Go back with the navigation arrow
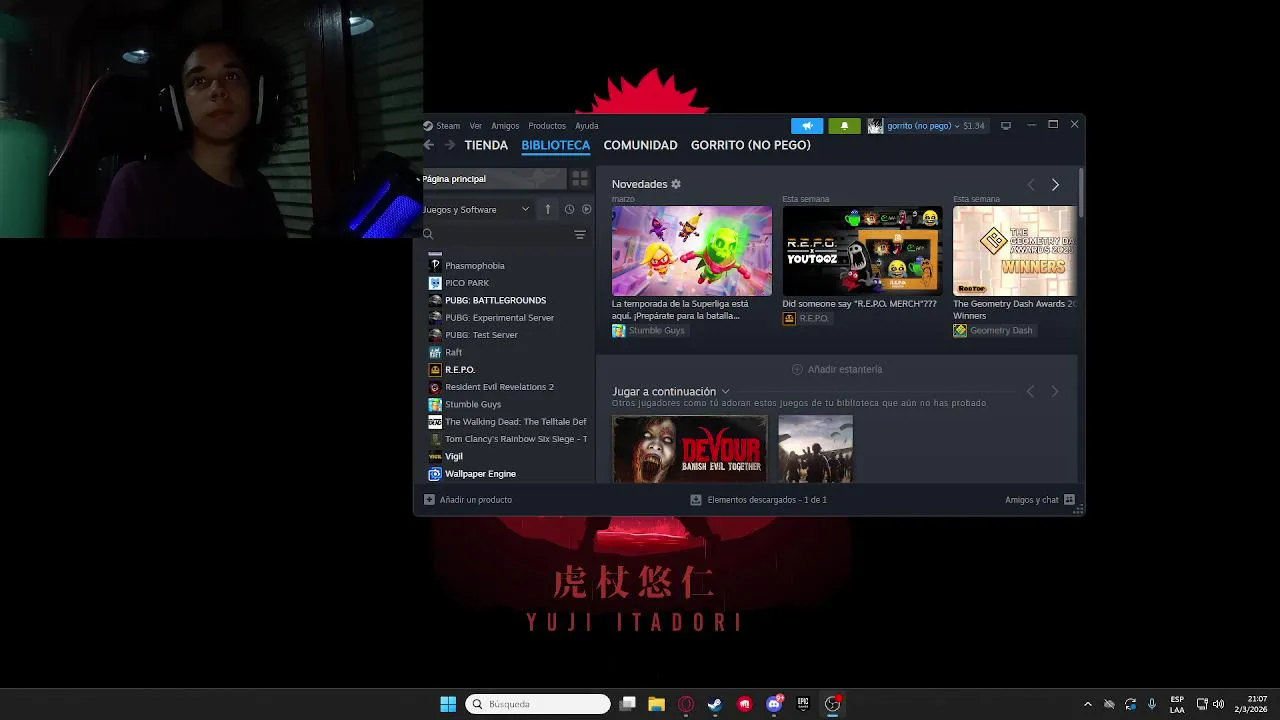Image resolution: width=1280 pixels, height=720 pixels. (x=429, y=145)
